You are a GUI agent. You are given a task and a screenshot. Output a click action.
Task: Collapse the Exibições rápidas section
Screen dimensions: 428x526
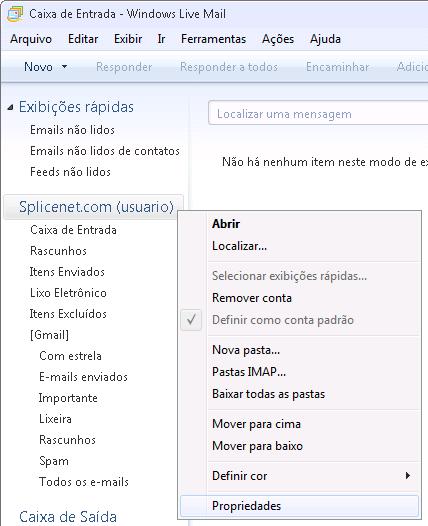pyautogui.click(x=11, y=108)
